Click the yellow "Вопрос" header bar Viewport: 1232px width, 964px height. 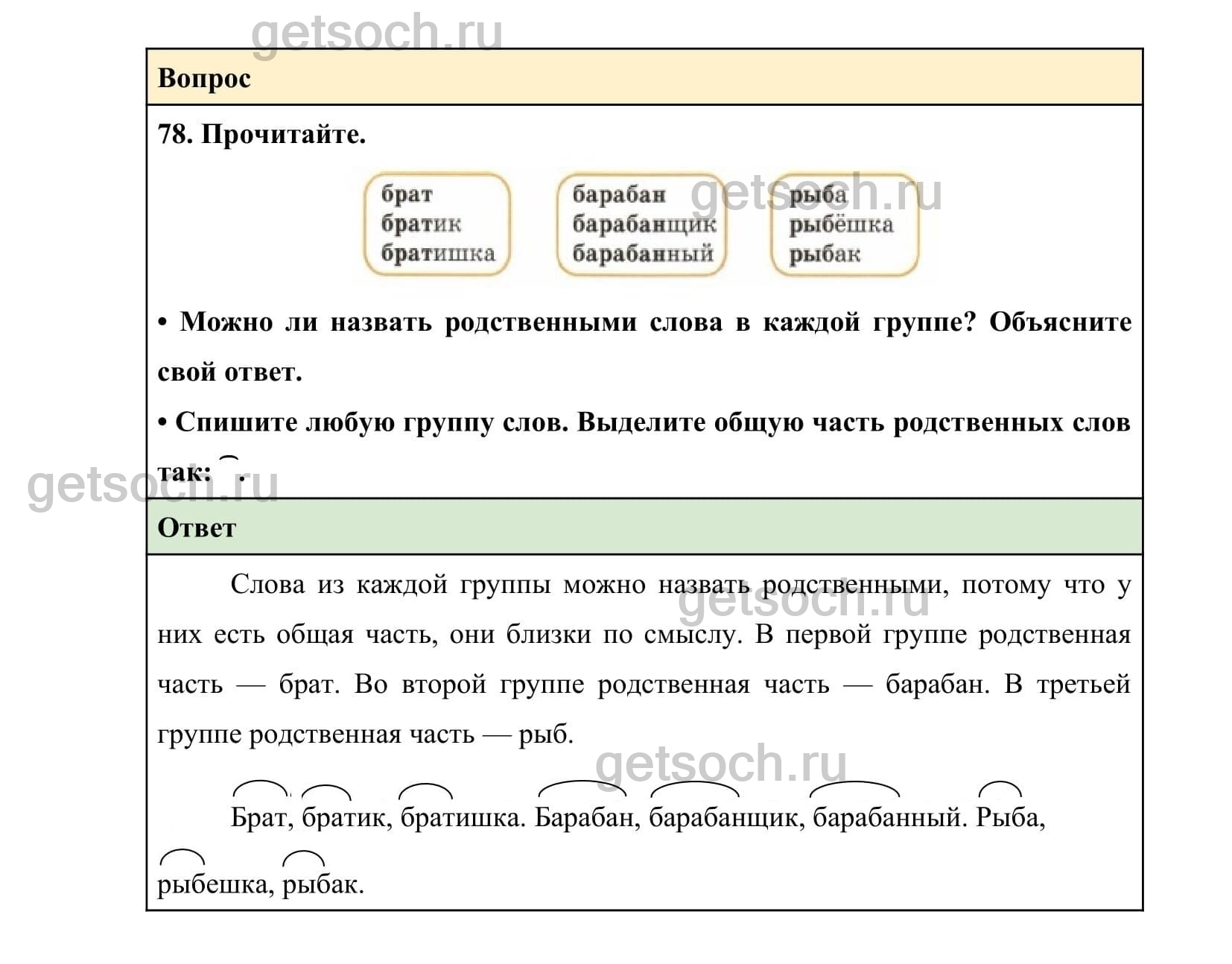[644, 77]
